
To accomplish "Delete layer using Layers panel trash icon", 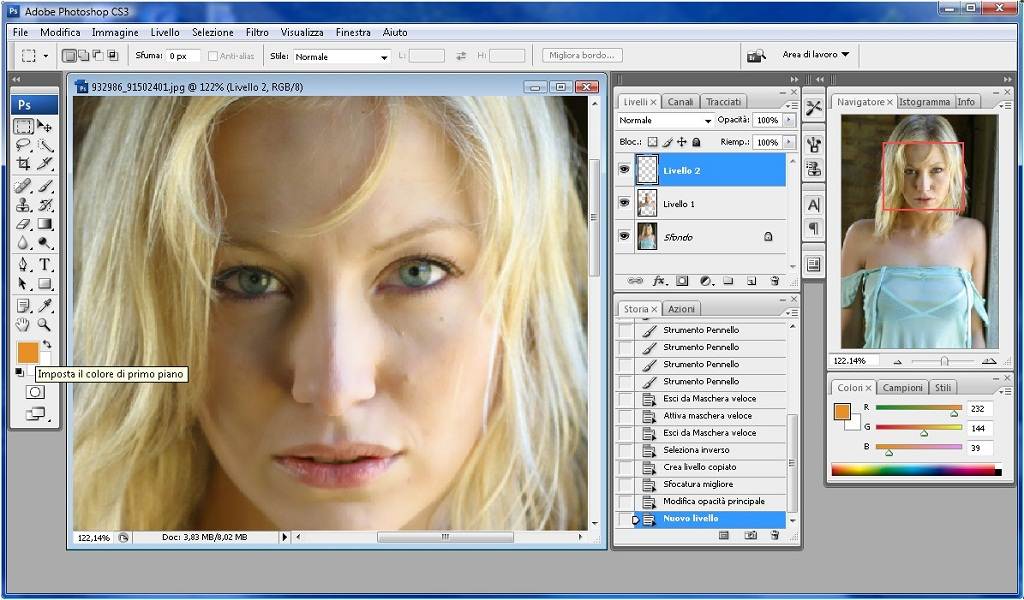I will click(x=774, y=281).
